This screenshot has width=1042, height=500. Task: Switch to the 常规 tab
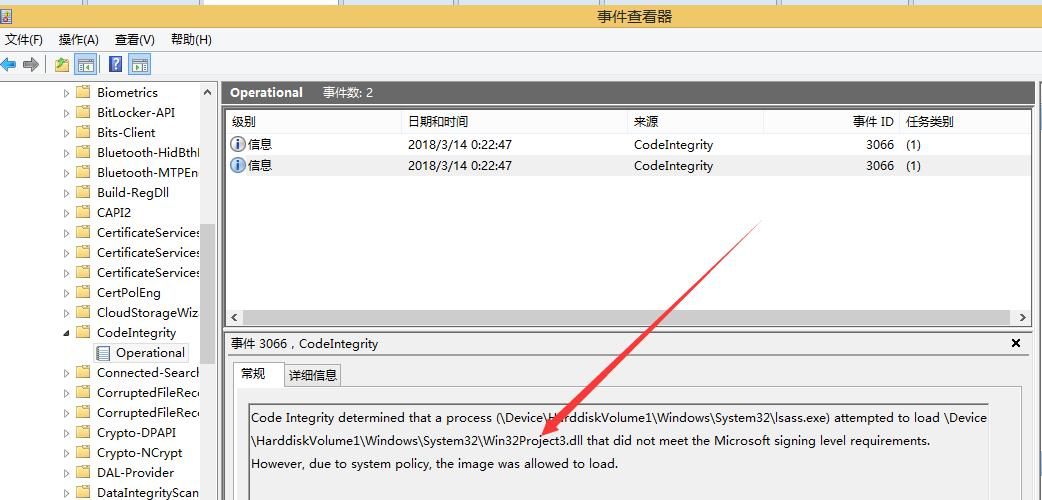[258, 374]
